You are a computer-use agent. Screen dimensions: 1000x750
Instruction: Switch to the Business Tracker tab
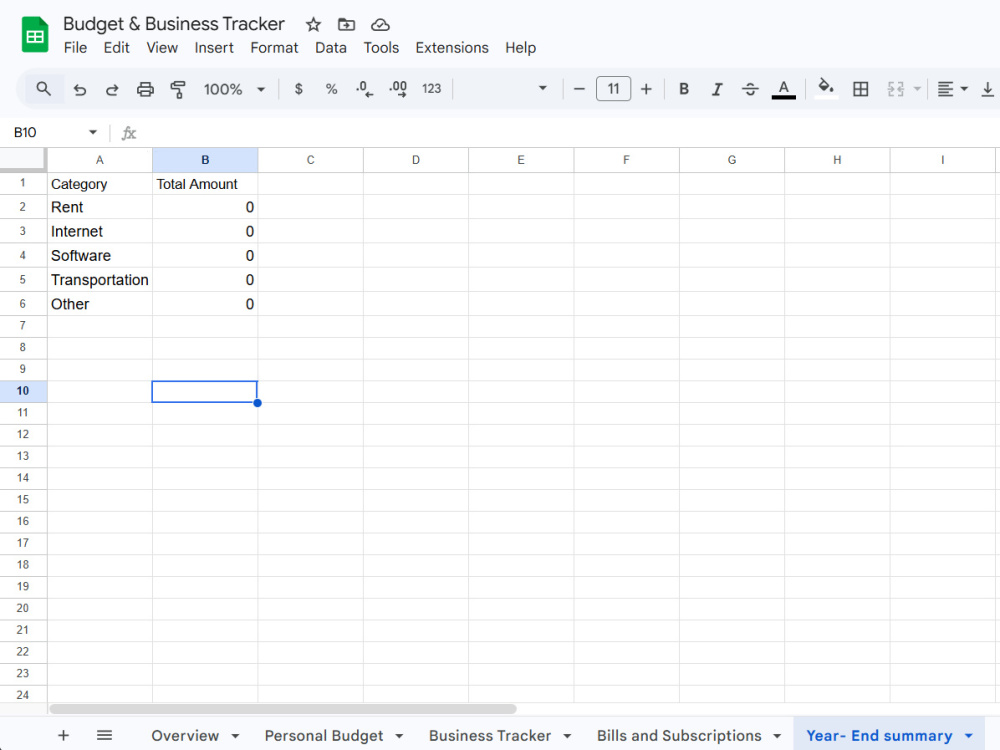point(490,735)
